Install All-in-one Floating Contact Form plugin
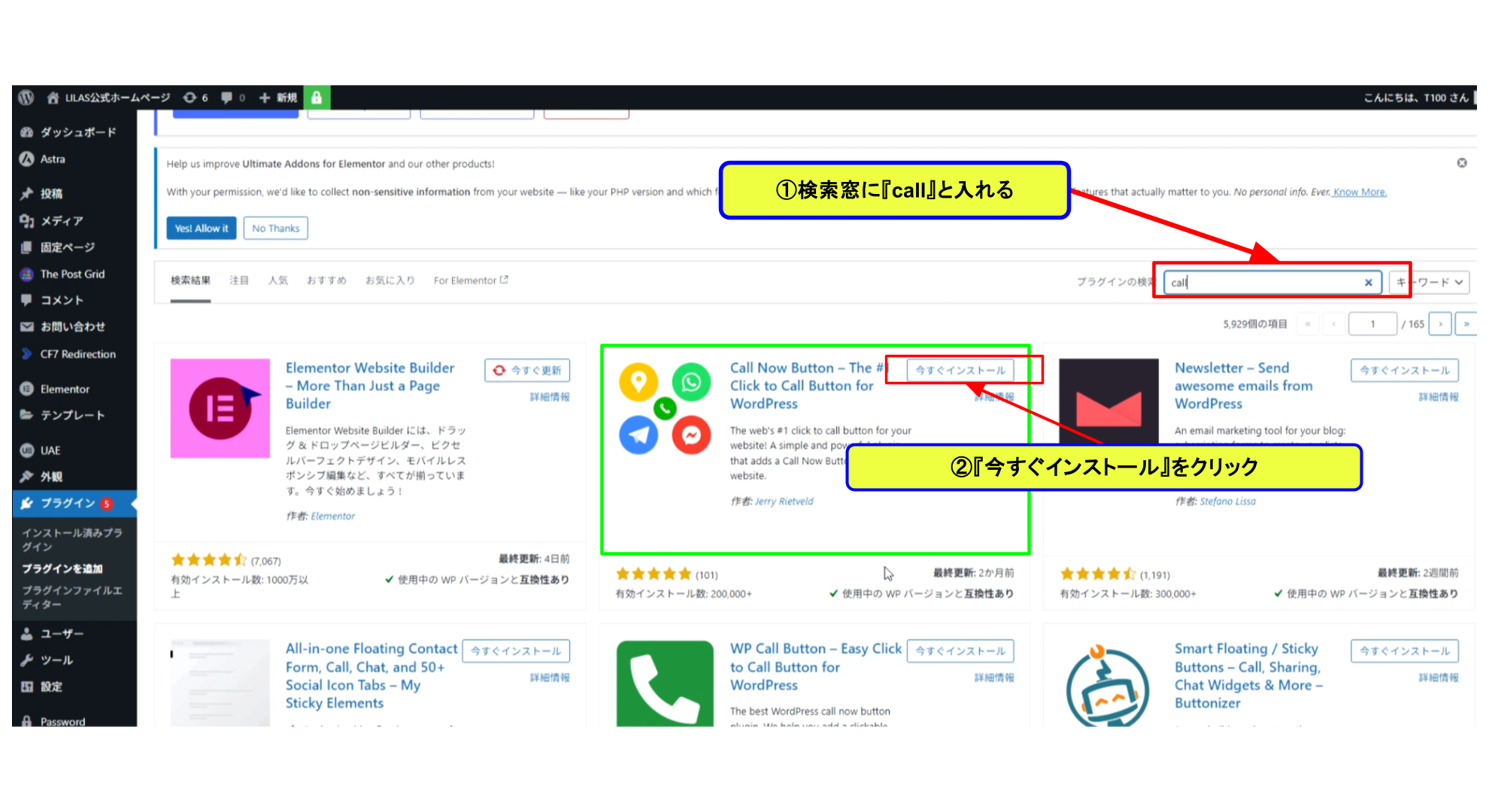Viewport: 1489px width, 812px height. tap(516, 651)
